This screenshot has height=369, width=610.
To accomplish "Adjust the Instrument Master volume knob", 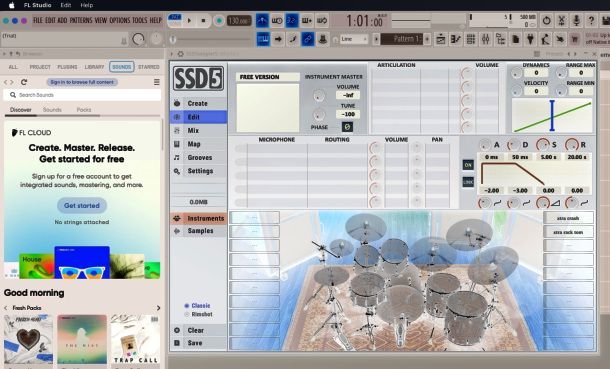I will [x=319, y=96].
